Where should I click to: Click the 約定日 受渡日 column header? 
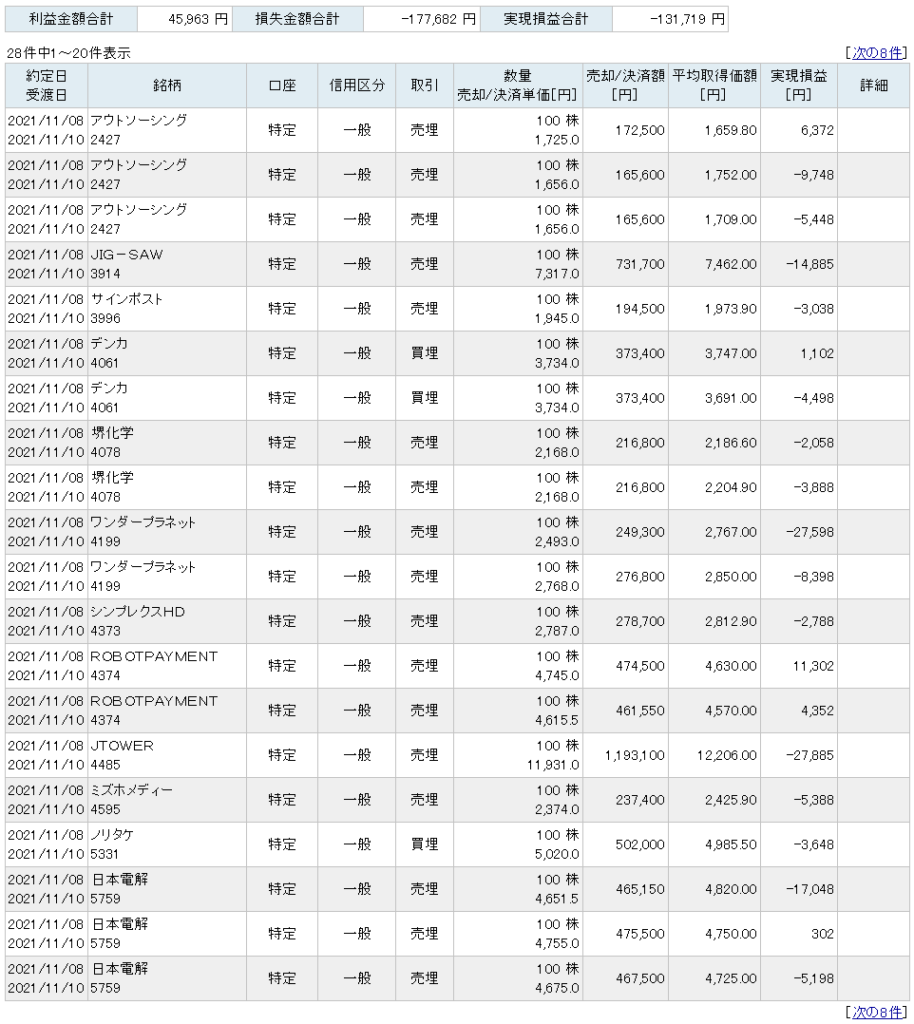[x=46, y=86]
